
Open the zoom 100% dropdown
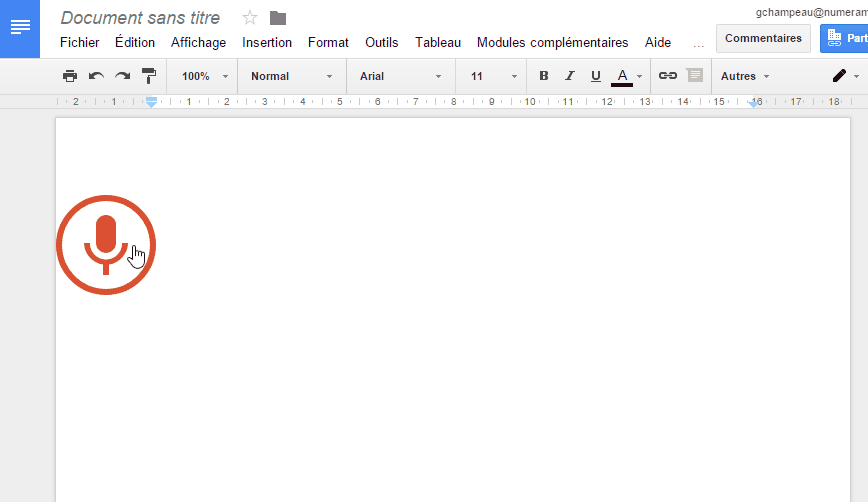pyautogui.click(x=204, y=76)
